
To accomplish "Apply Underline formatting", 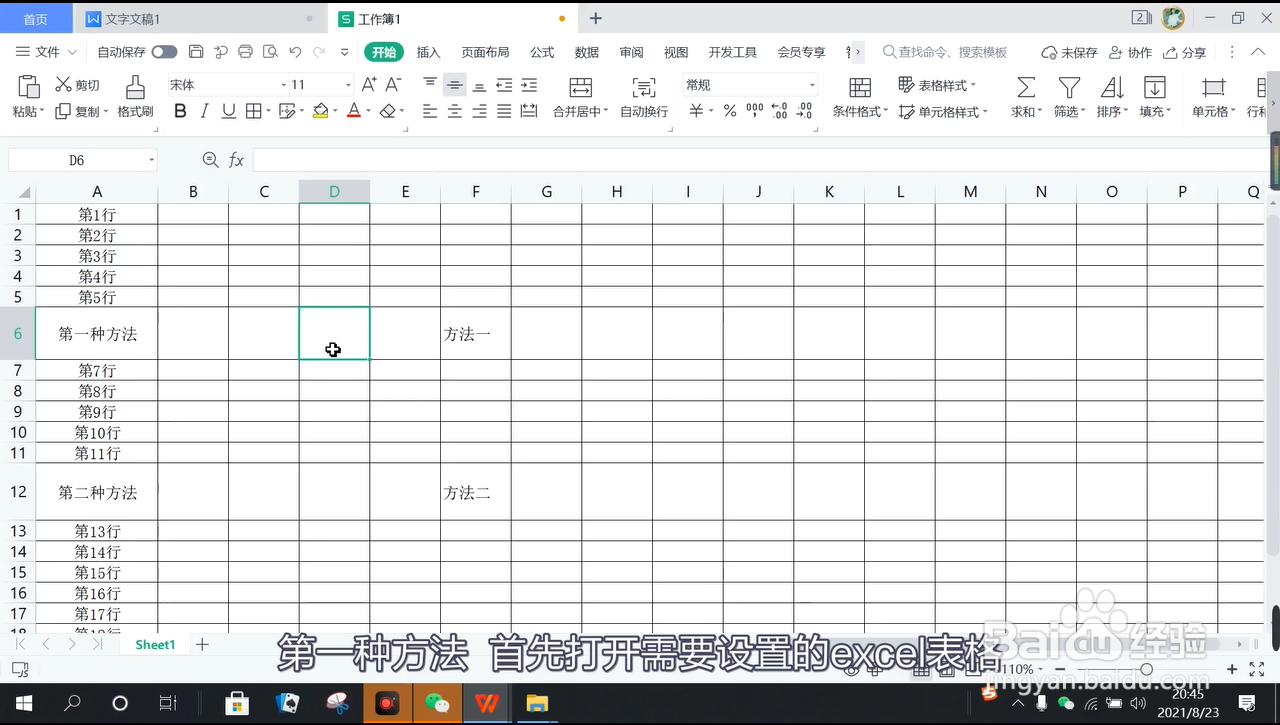I will click(x=229, y=111).
